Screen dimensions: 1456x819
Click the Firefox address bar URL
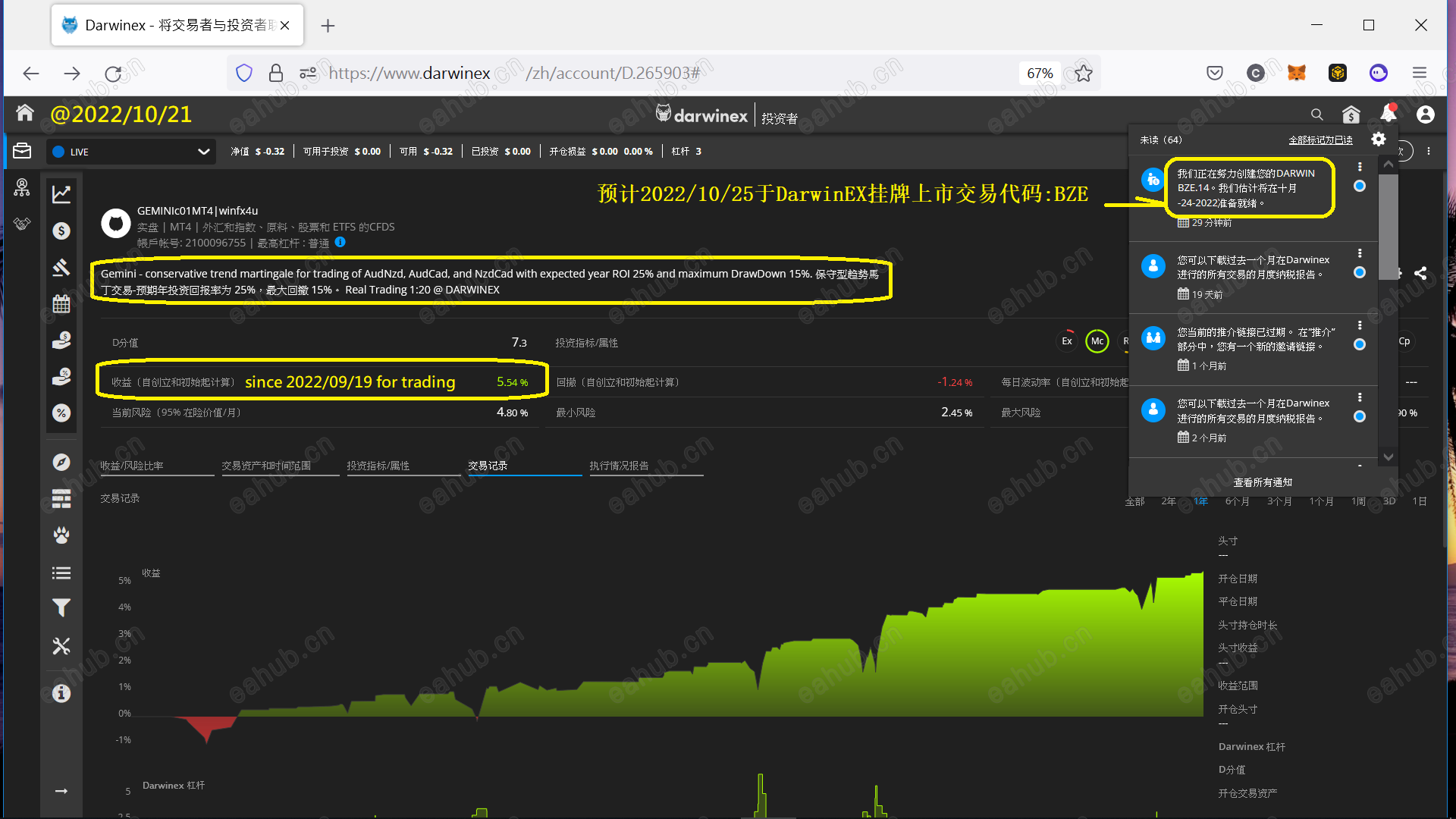click(x=516, y=73)
